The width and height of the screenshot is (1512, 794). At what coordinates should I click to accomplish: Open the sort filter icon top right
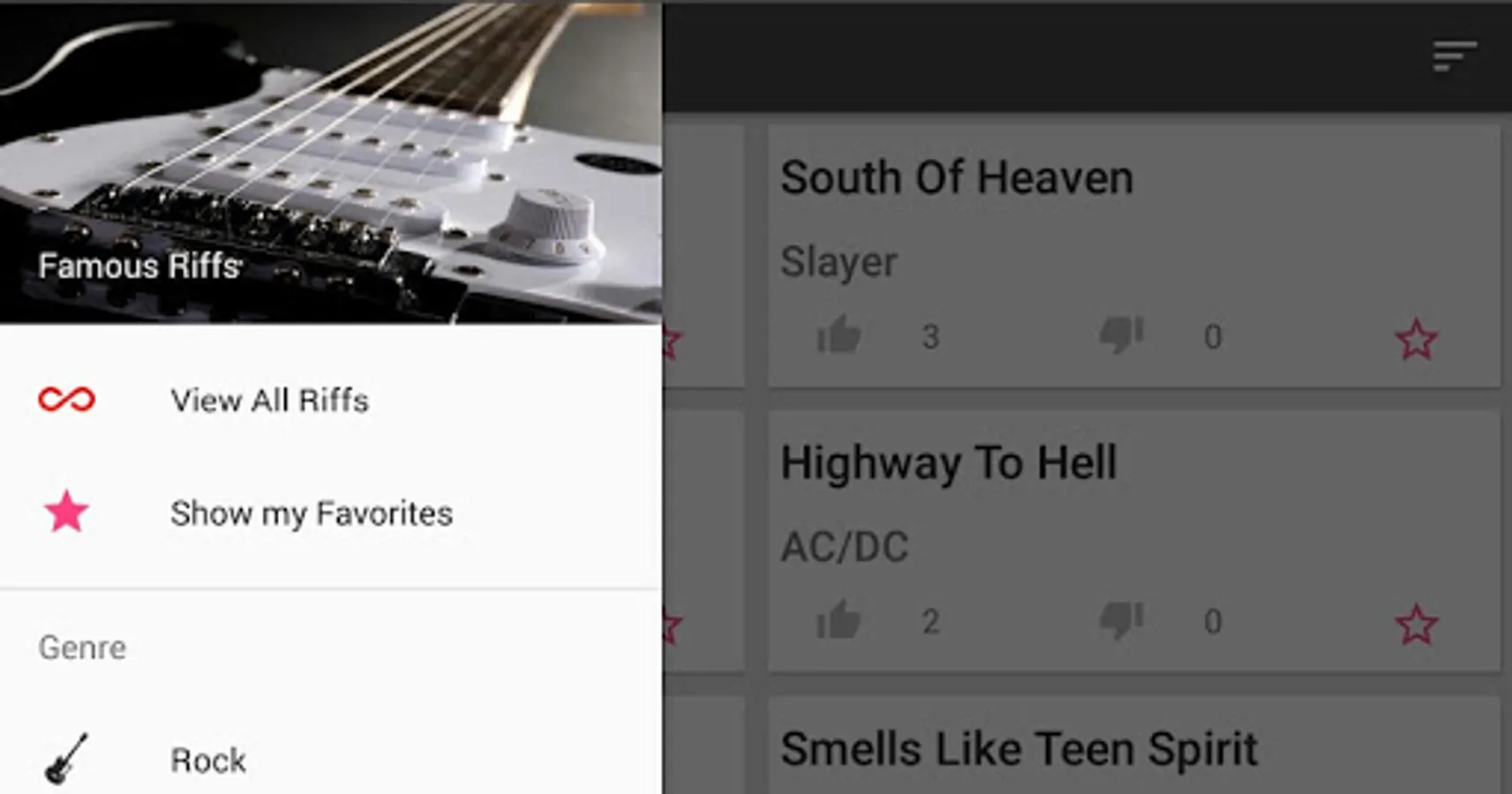(x=1454, y=56)
